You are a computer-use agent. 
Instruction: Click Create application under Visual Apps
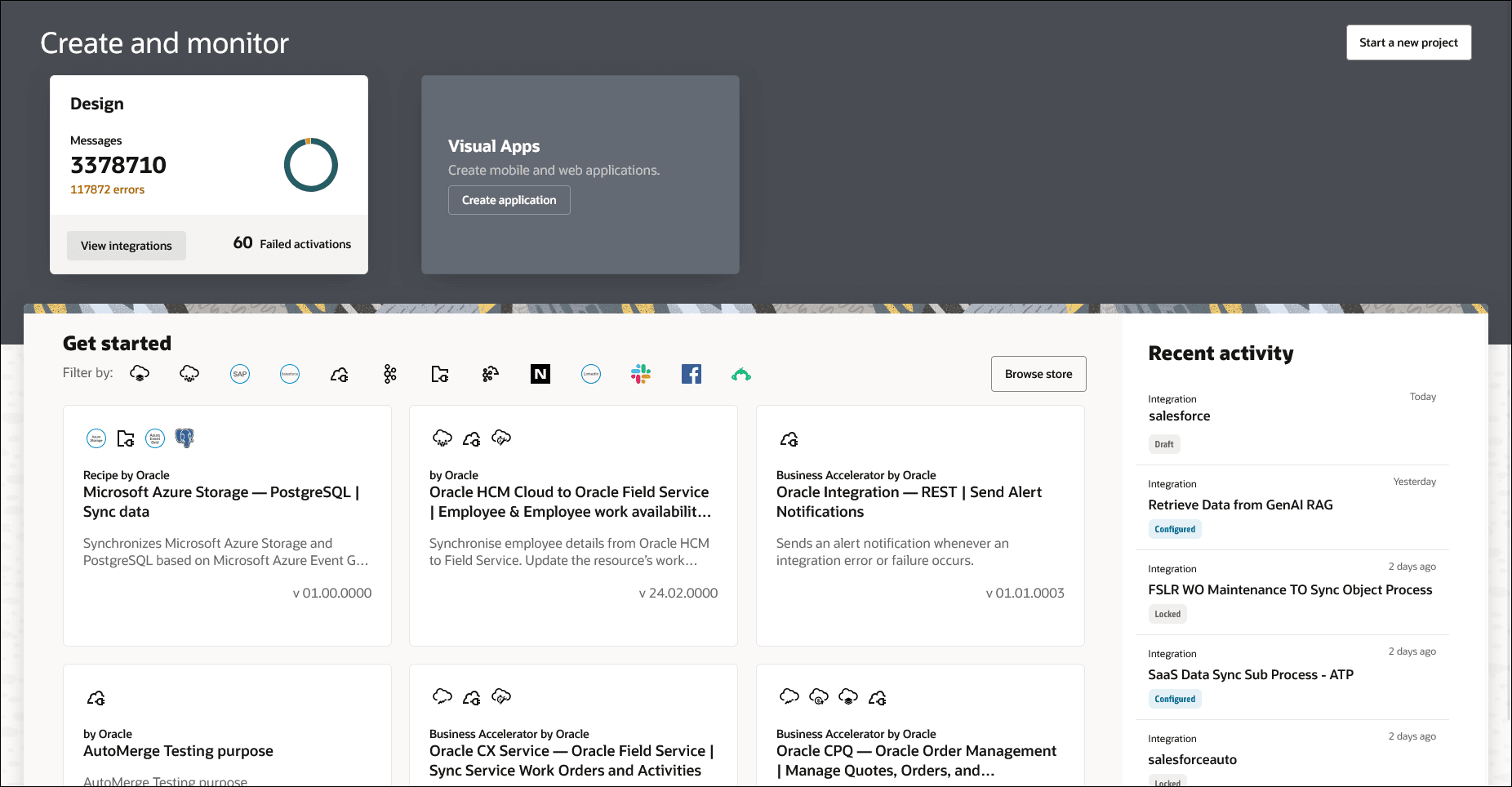(x=509, y=200)
